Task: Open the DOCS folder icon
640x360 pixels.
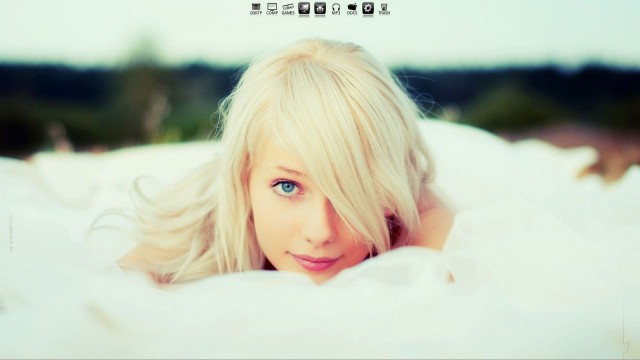Action: coord(352,9)
